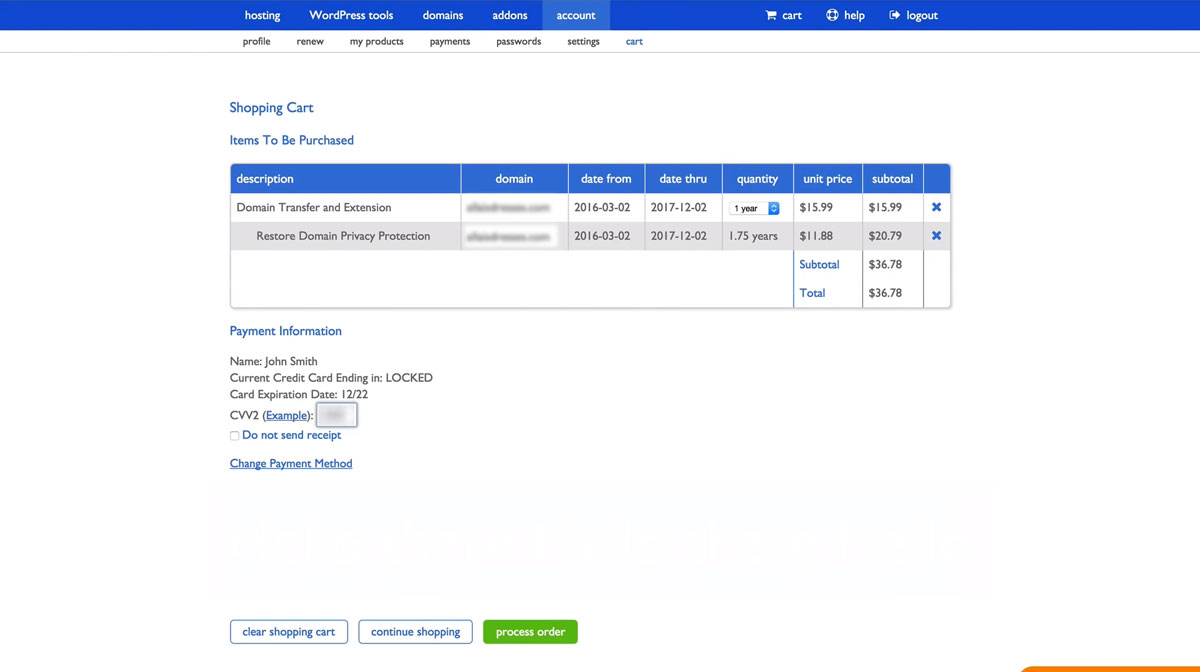Select the cart subtab
The image size is (1200, 672).
tap(634, 42)
